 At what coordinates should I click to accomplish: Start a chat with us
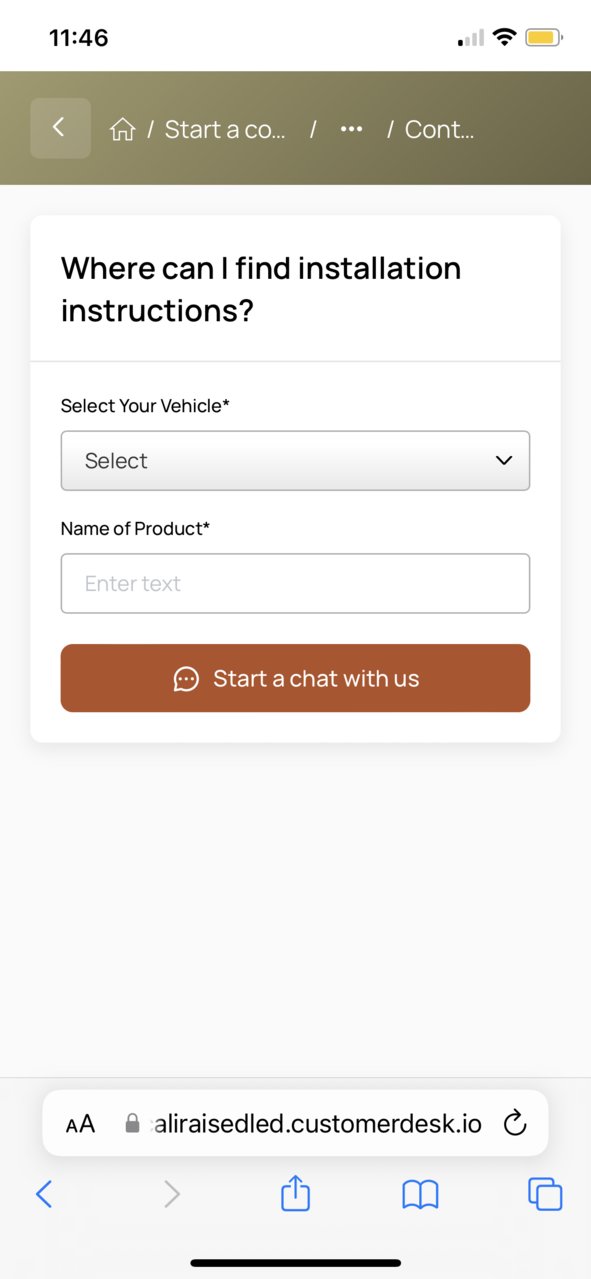tap(295, 678)
